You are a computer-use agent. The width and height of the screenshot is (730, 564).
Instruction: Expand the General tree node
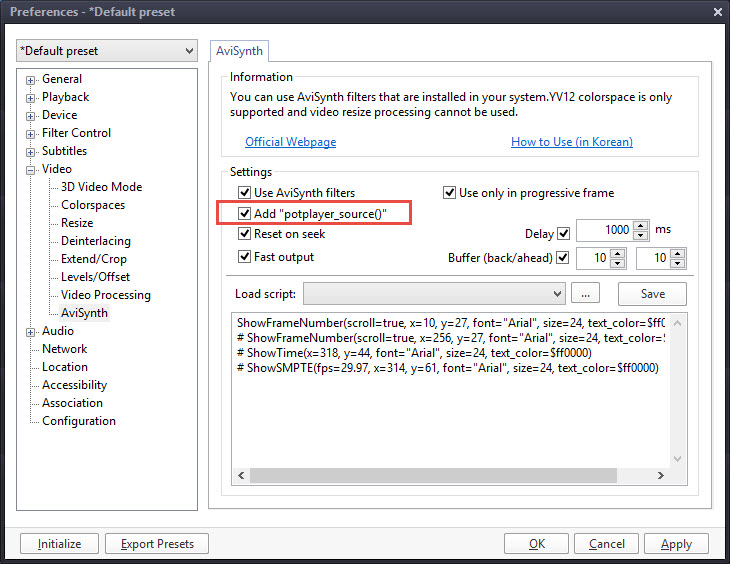[x=30, y=80]
